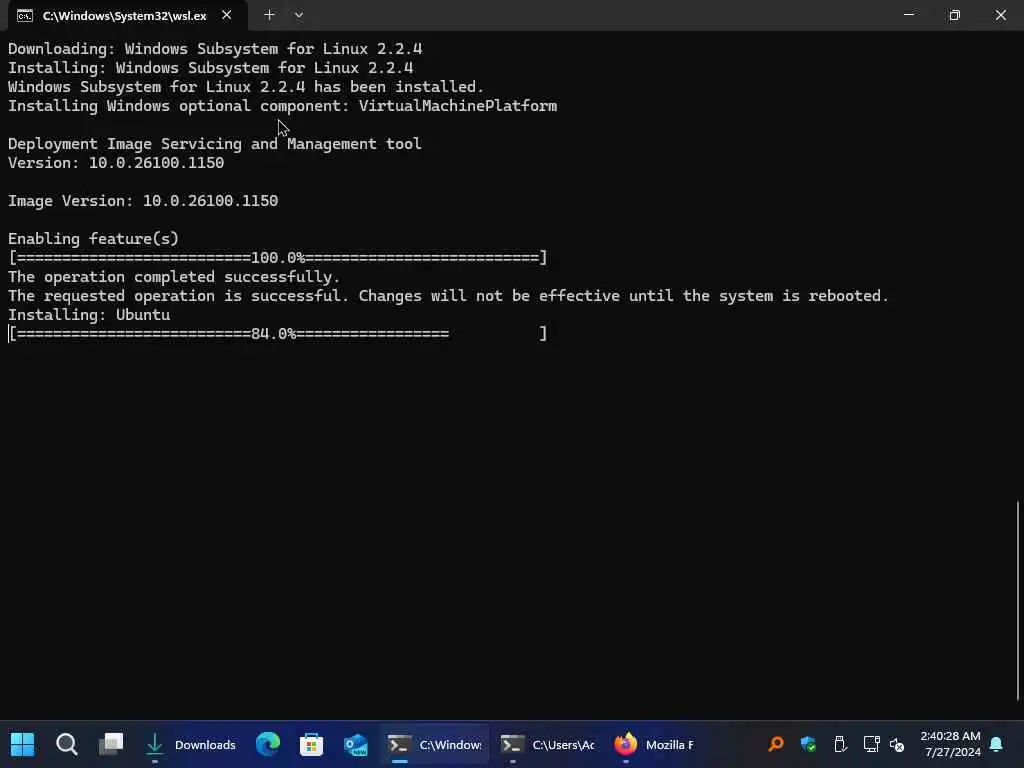
Task: Open the display/network tray icon
Action: 871,744
